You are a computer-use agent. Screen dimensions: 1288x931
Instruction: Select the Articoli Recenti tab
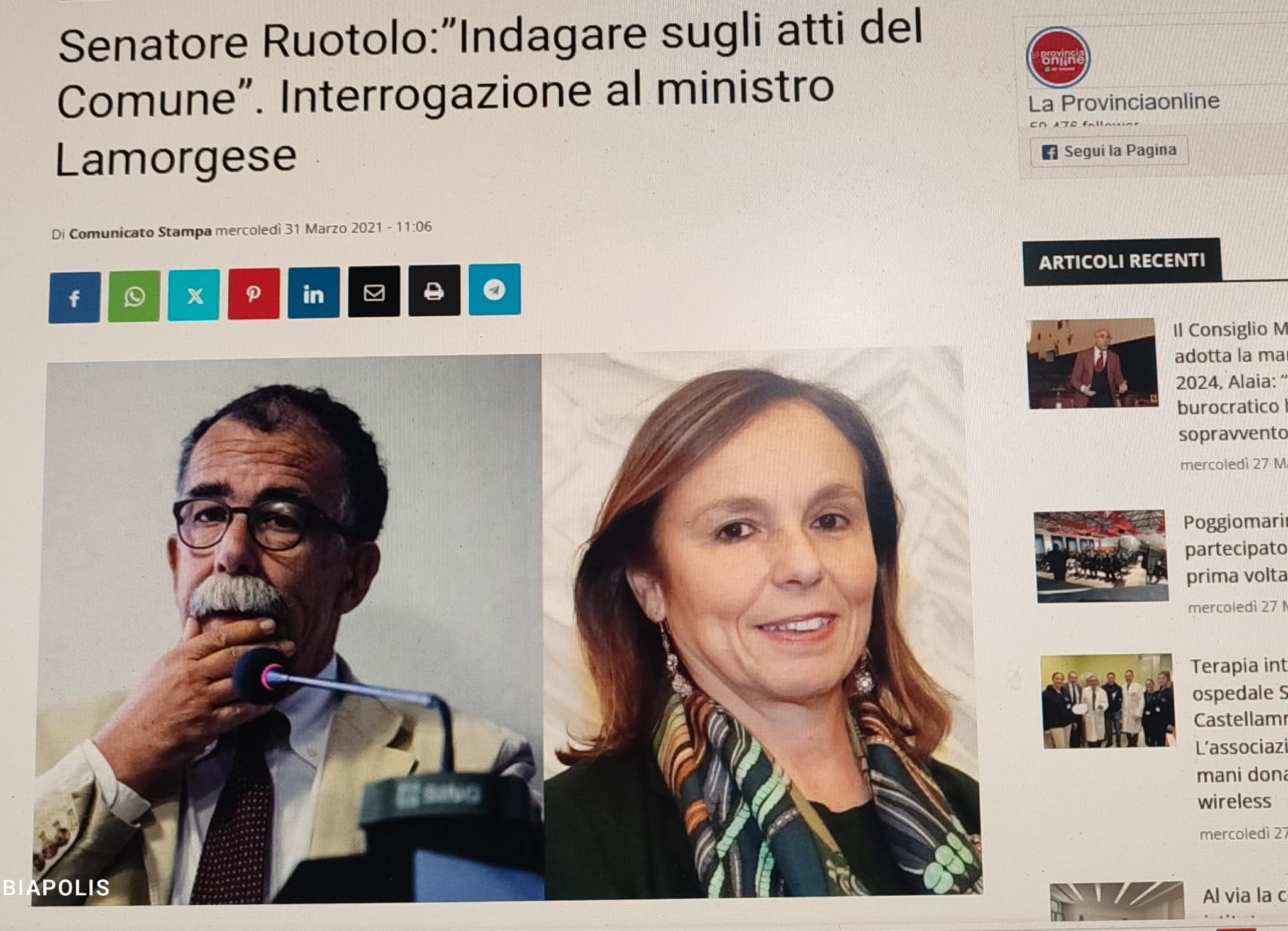click(x=1121, y=262)
